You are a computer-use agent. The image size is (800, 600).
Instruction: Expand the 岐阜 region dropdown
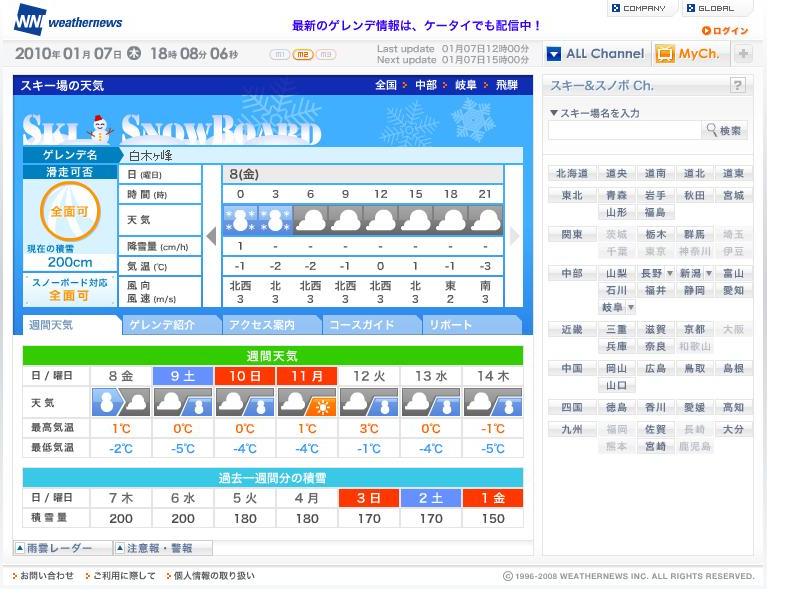coord(631,307)
